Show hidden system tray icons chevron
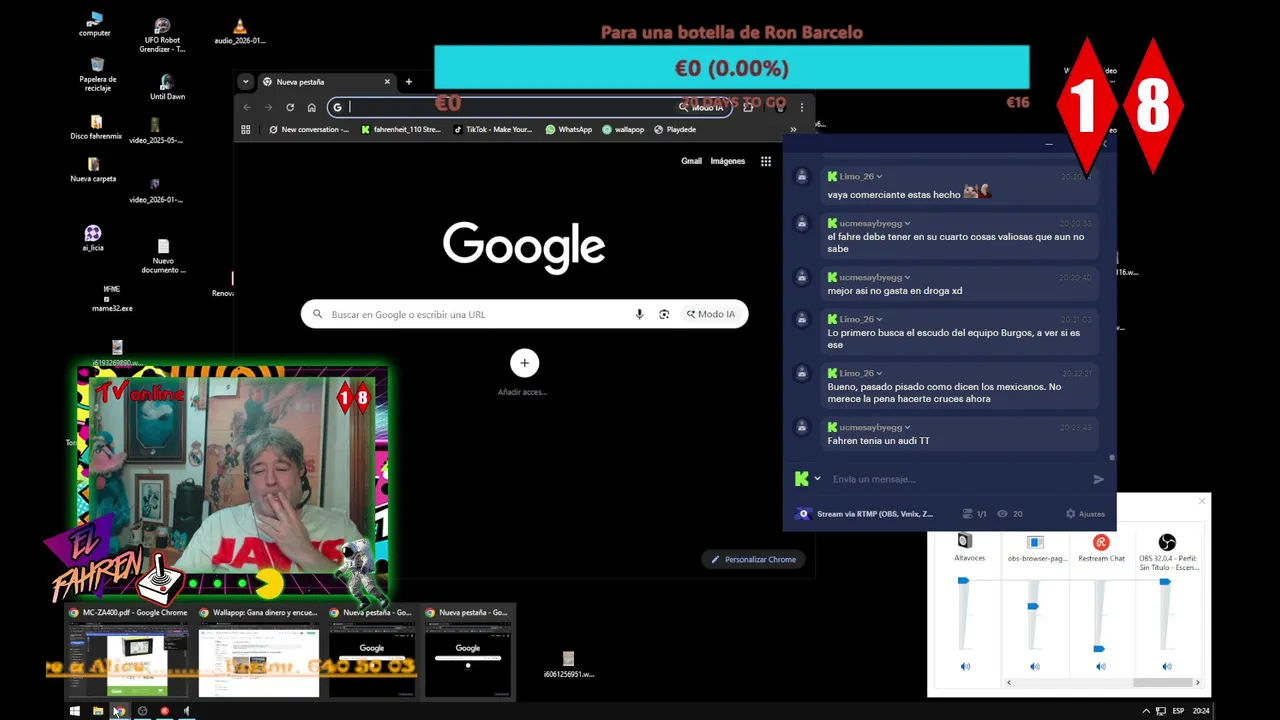 tap(1146, 711)
